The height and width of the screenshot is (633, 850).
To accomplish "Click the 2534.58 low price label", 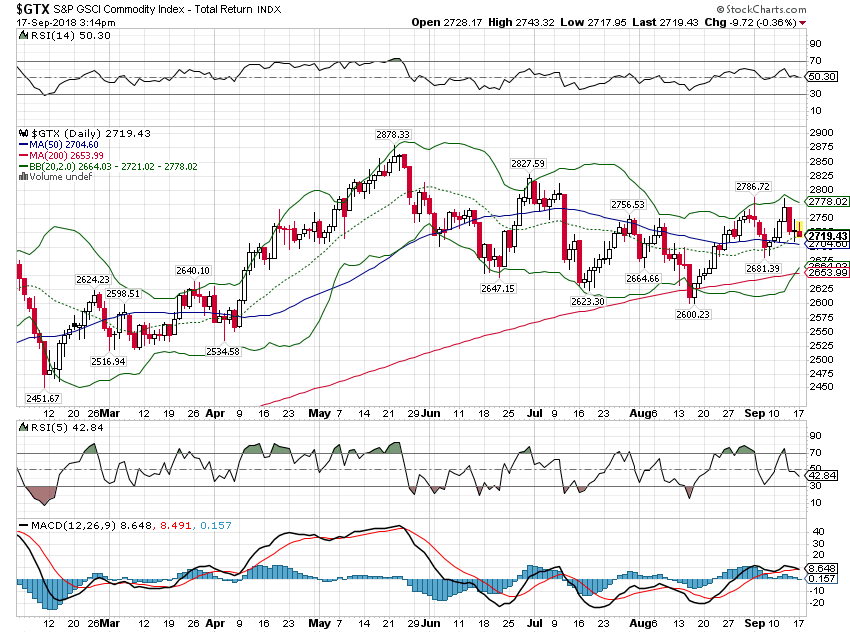I will (x=223, y=352).
